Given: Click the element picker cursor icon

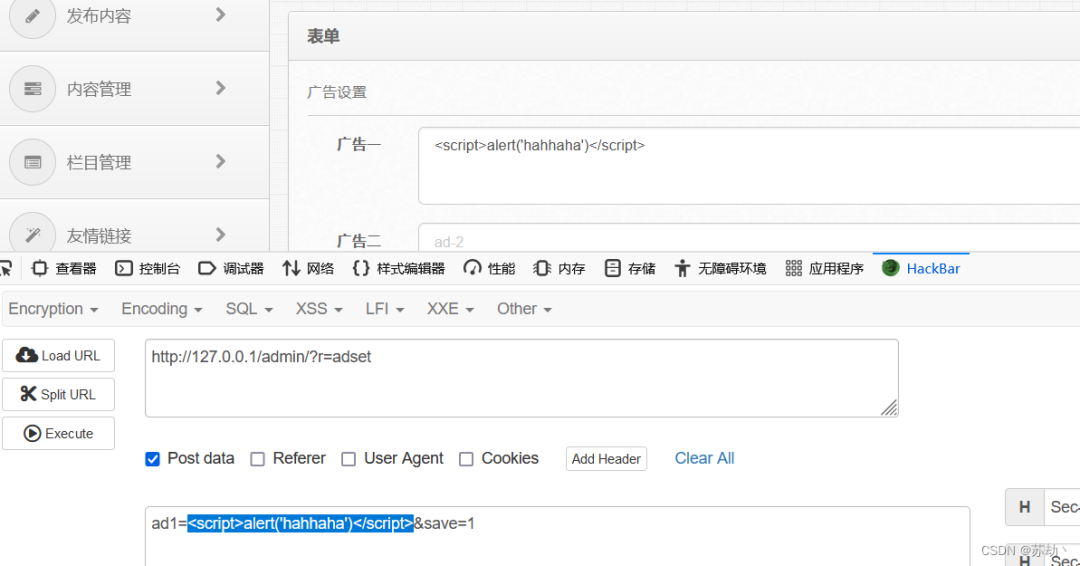Looking at the screenshot, I should (6, 269).
